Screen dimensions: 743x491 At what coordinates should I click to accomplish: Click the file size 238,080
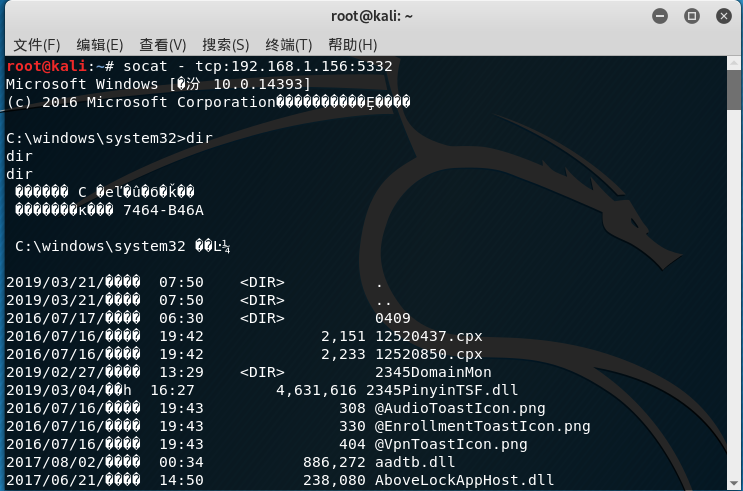pyautogui.click(x=334, y=481)
